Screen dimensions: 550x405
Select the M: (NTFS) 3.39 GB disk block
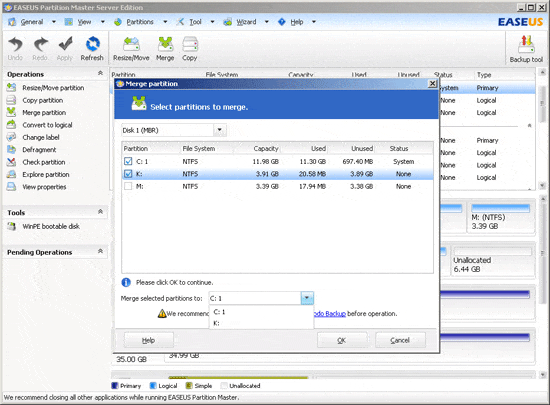pyautogui.click(x=500, y=218)
